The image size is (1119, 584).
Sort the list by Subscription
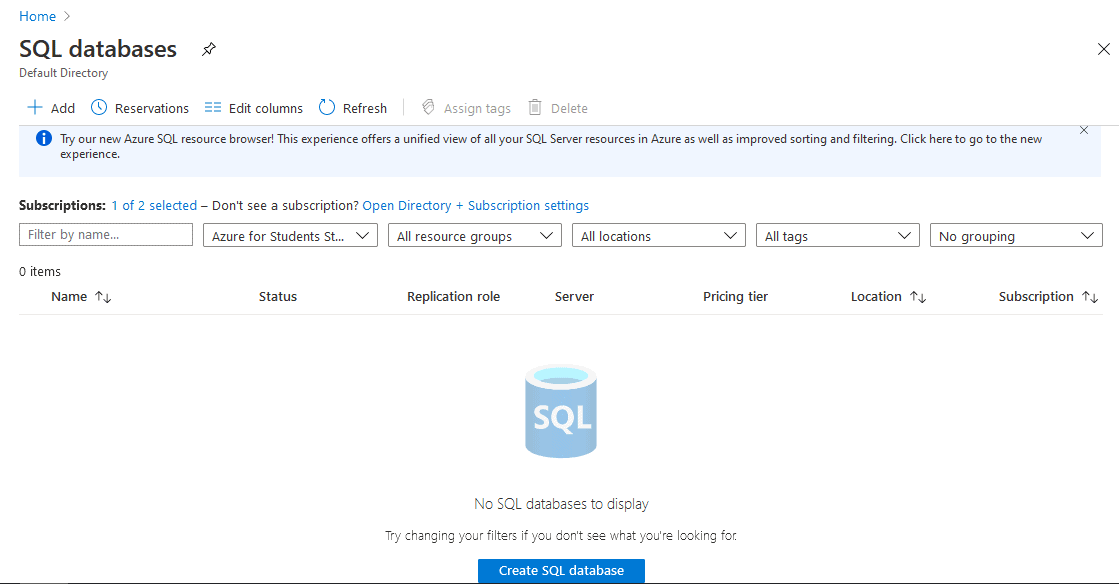(1047, 296)
